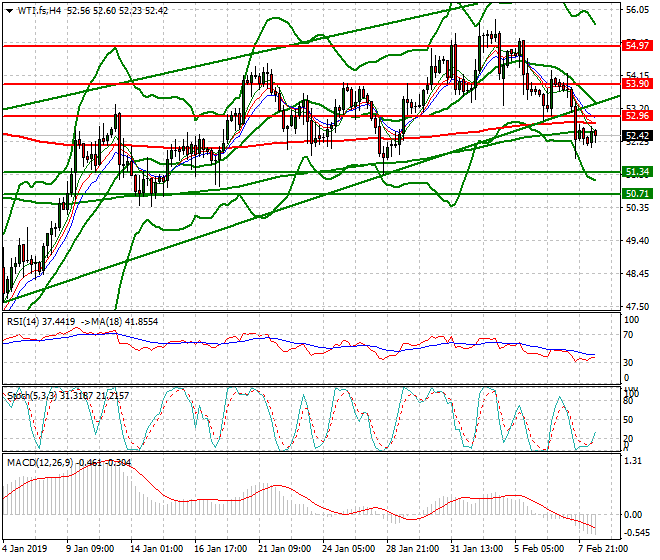Screen dimensions: 660x560
Task: Click the 21 Jan 09:00 time axis label
Action: 285,549
